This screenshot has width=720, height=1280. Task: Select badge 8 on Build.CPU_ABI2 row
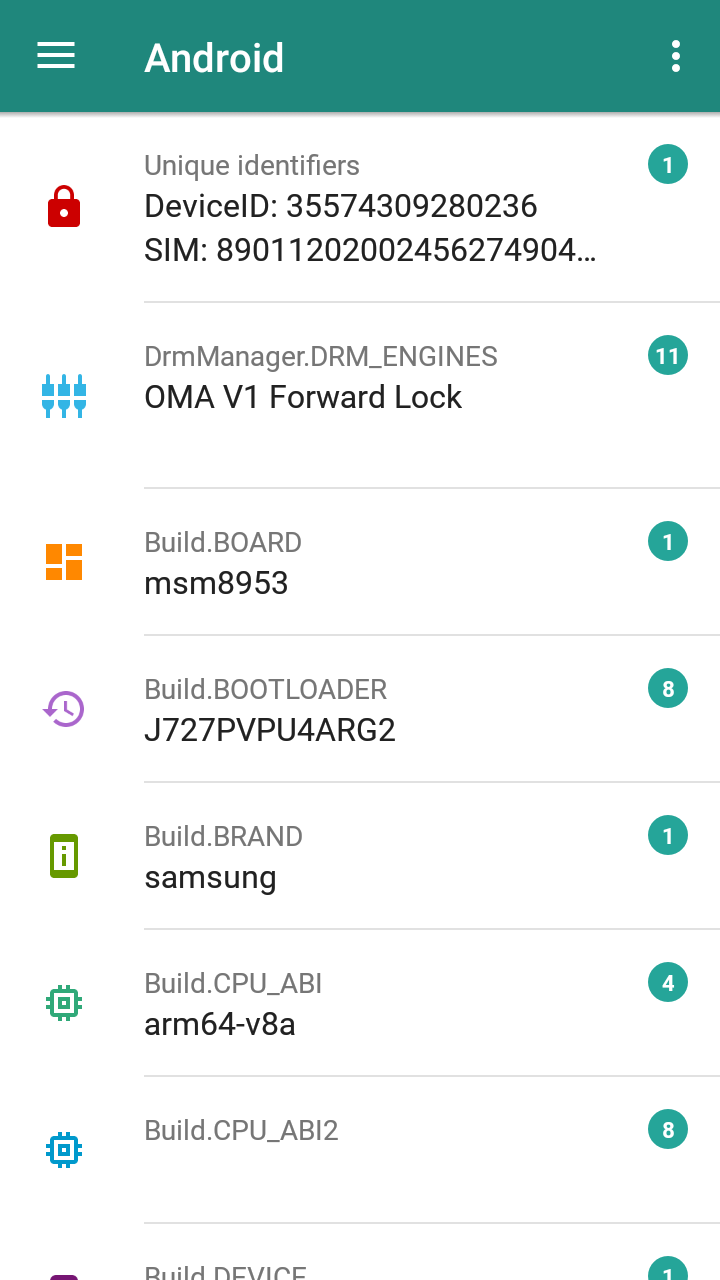click(668, 1130)
